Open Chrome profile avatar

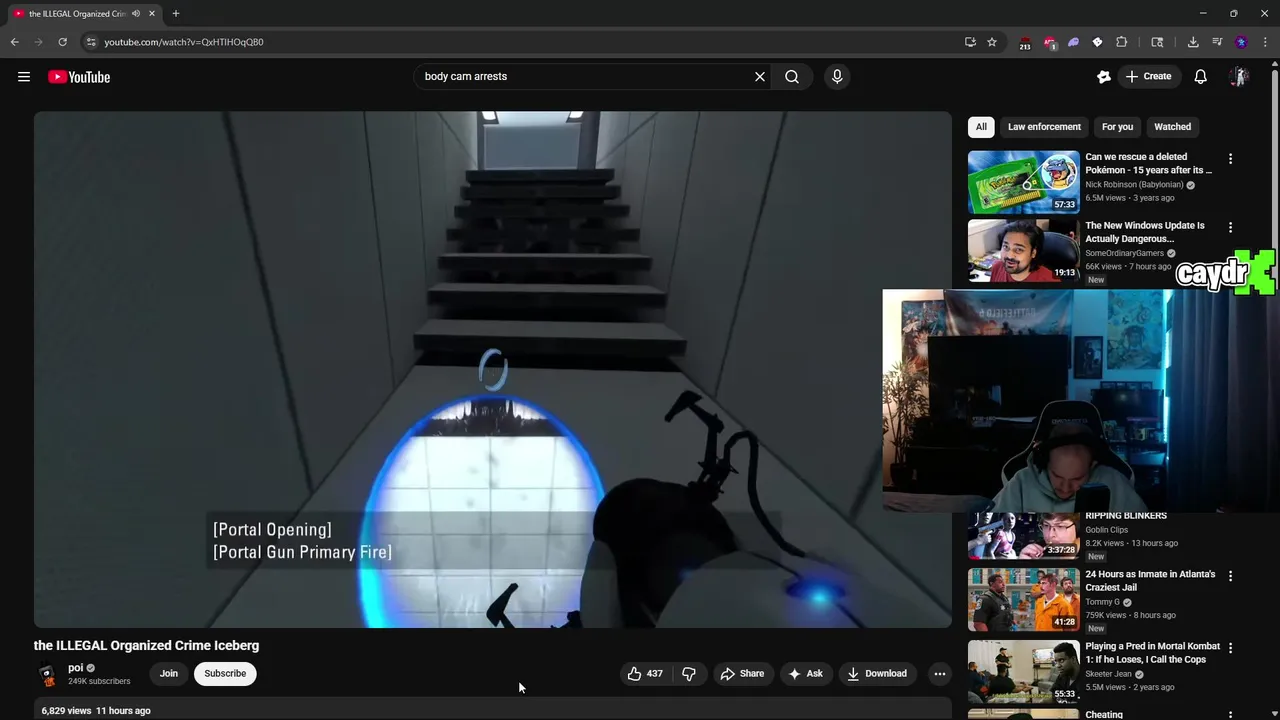coord(1241,42)
